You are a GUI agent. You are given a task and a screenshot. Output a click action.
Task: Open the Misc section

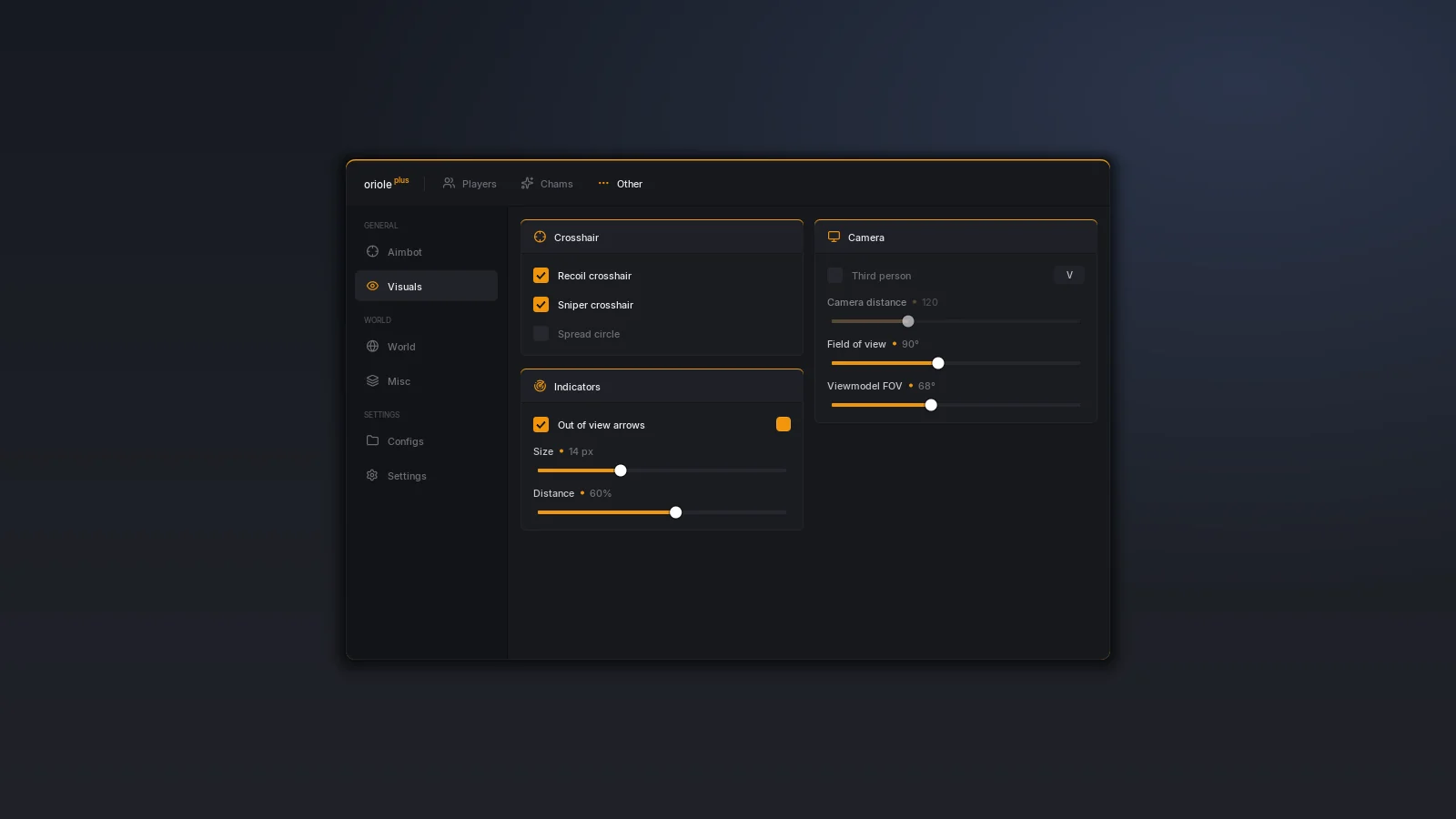click(426, 381)
